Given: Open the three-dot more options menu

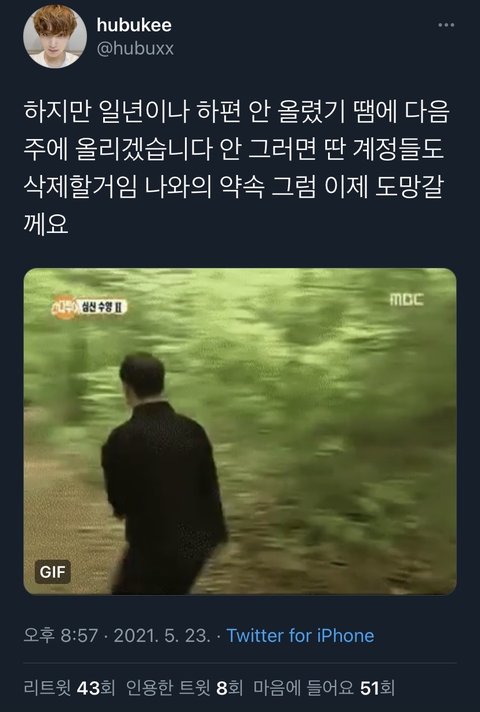Looking at the screenshot, I should click(x=446, y=25).
